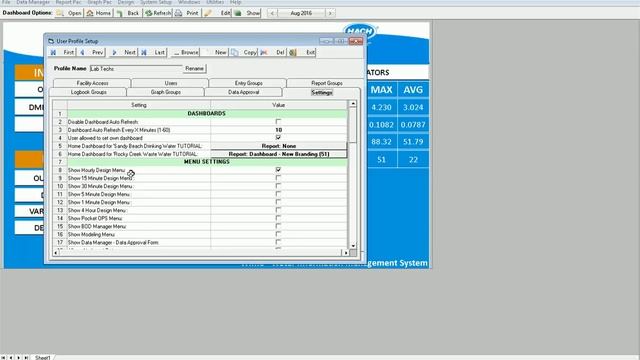This screenshot has width=640, height=360.
Task: Enable Show 30 Minute Design Menu
Action: (278, 186)
